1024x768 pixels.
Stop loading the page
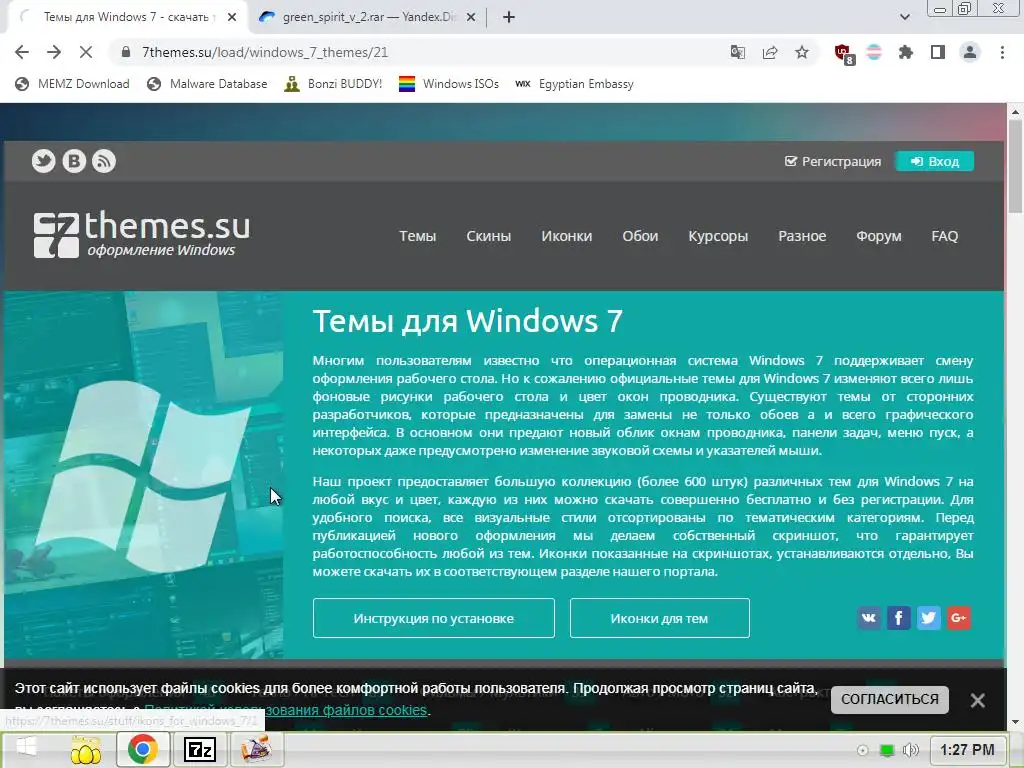click(x=86, y=52)
